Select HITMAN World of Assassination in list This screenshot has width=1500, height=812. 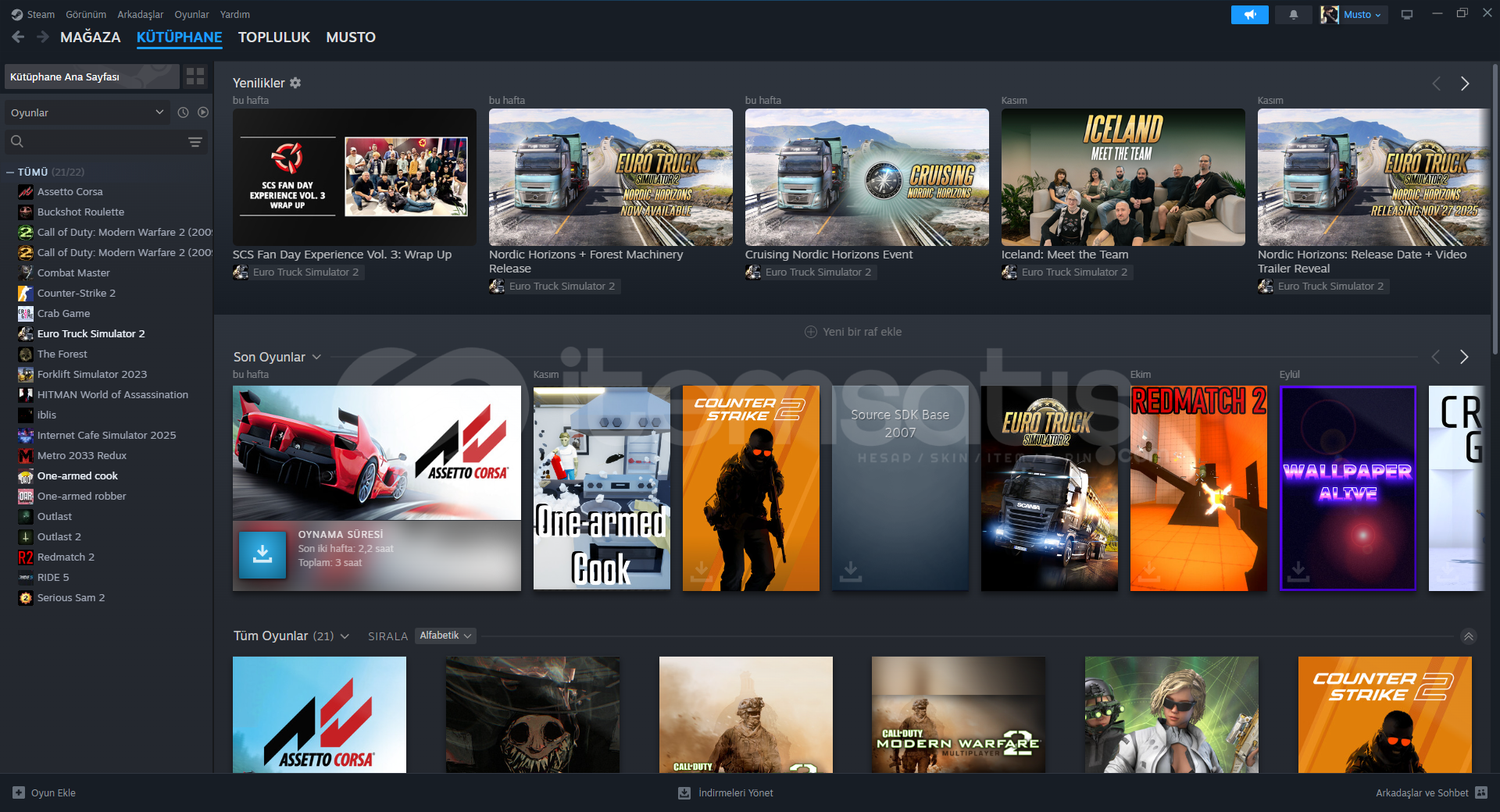coord(112,394)
